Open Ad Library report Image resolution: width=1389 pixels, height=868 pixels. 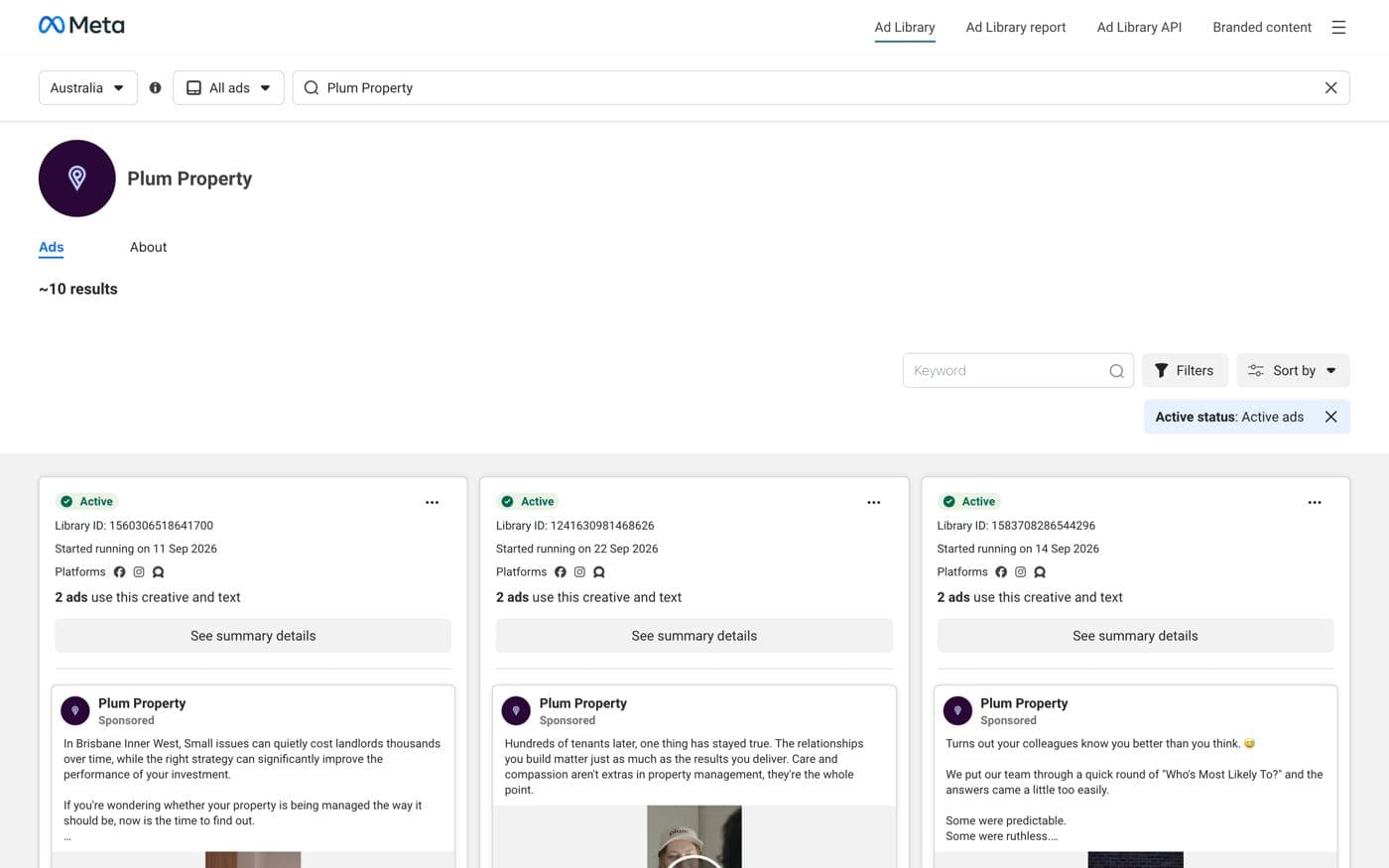1016,27
